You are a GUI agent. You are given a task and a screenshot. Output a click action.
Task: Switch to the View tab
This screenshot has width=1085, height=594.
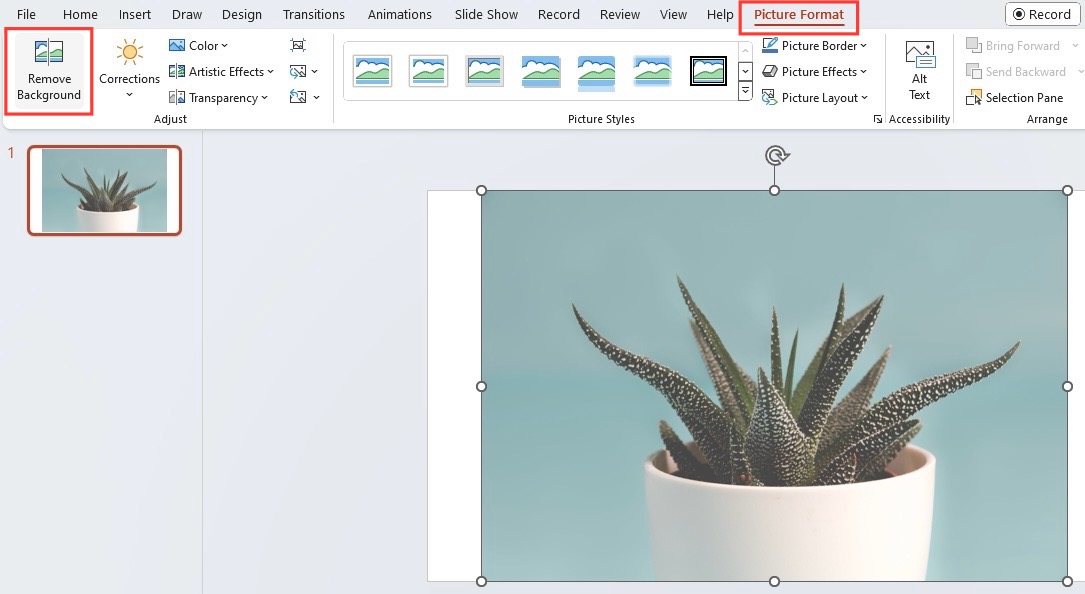pyautogui.click(x=673, y=14)
